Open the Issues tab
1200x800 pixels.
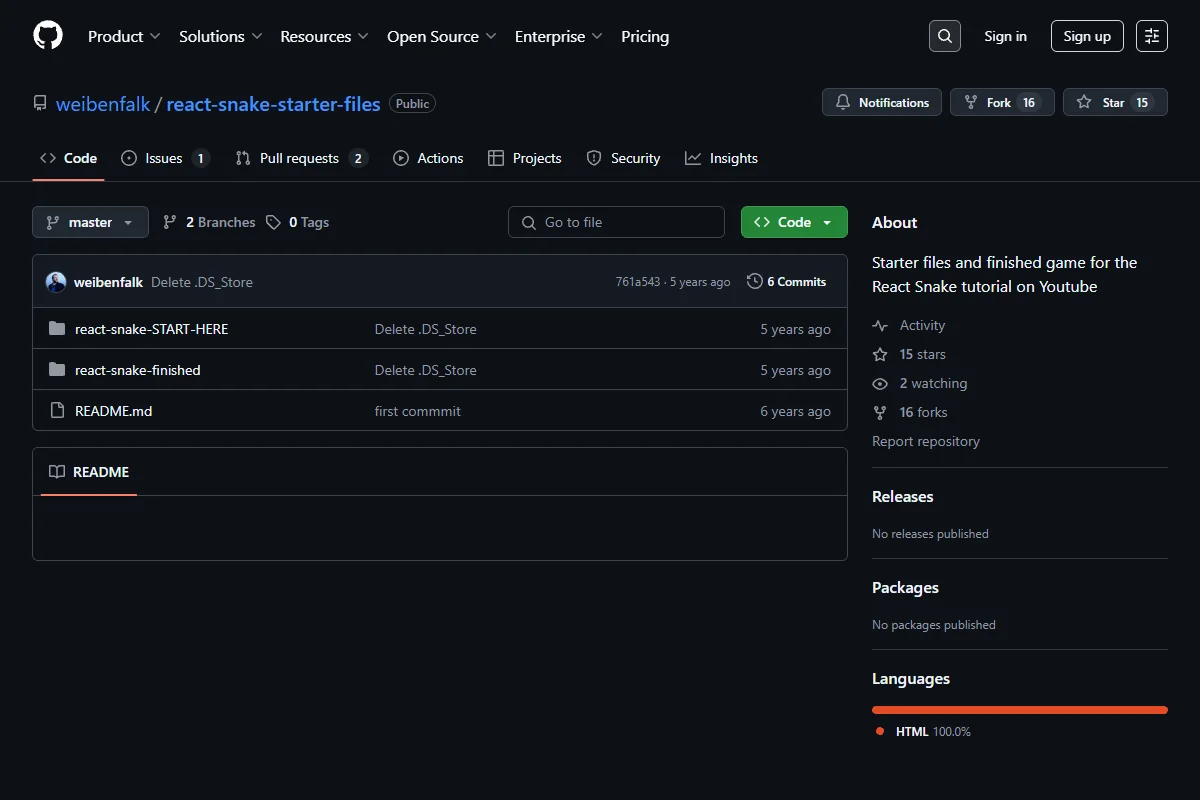coord(166,158)
